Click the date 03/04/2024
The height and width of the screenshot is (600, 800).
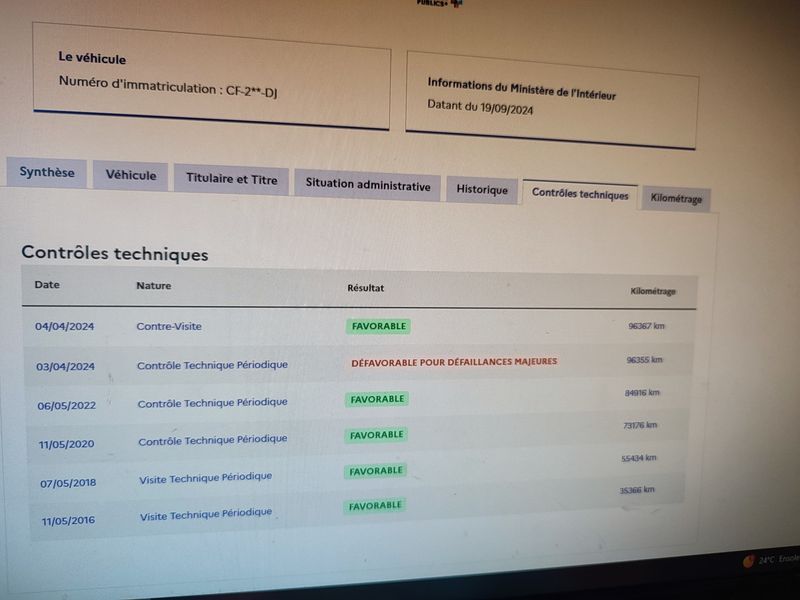(65, 366)
